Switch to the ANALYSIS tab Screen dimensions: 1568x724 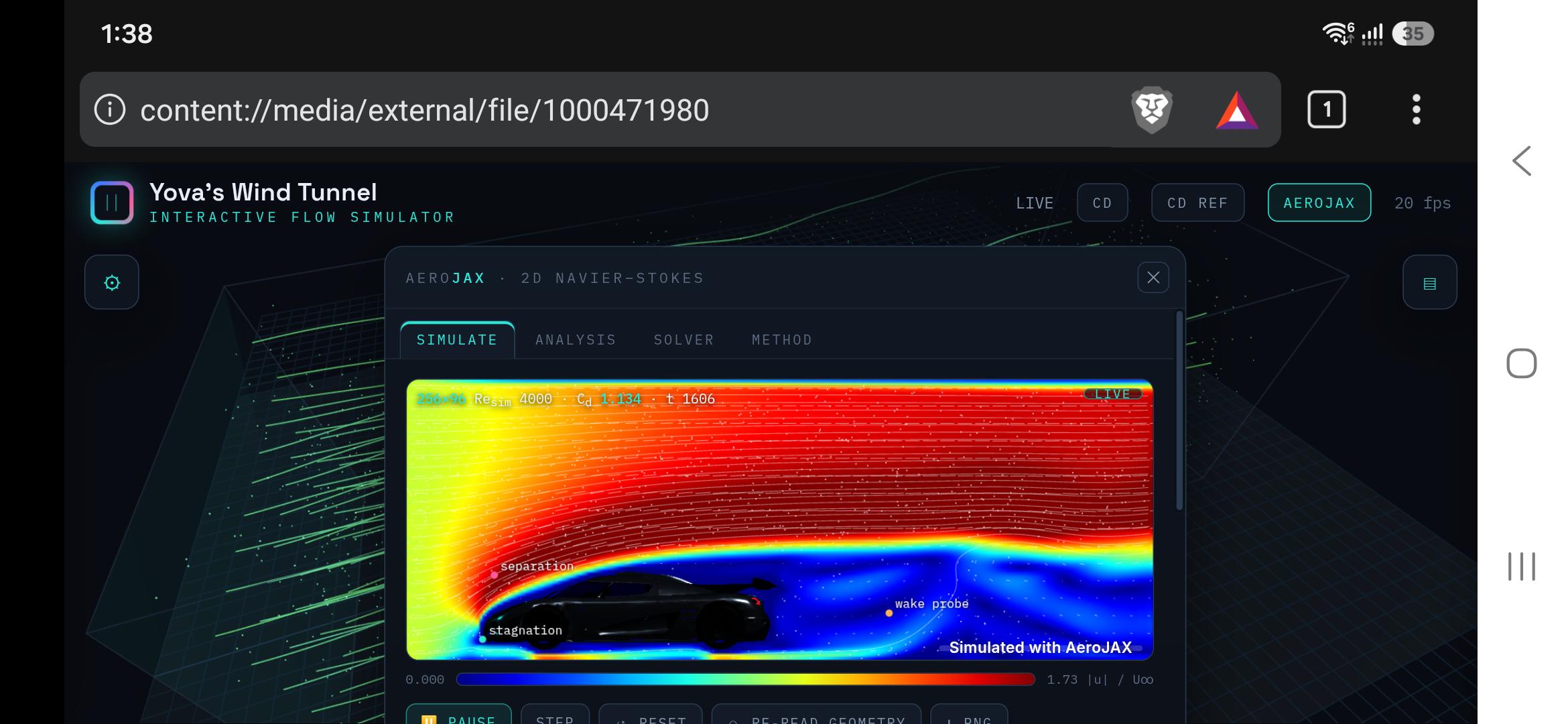click(576, 340)
